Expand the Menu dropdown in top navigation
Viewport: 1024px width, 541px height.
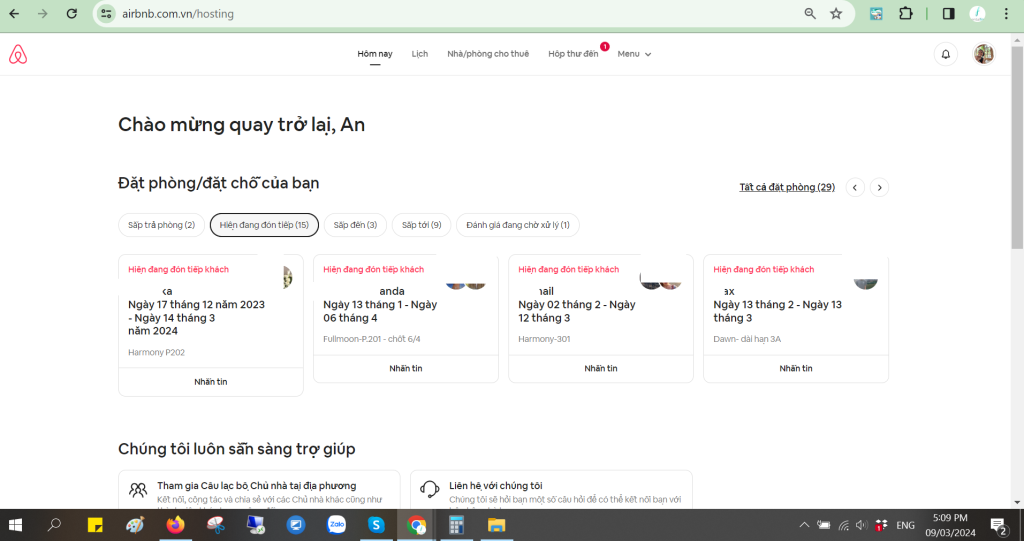634,54
